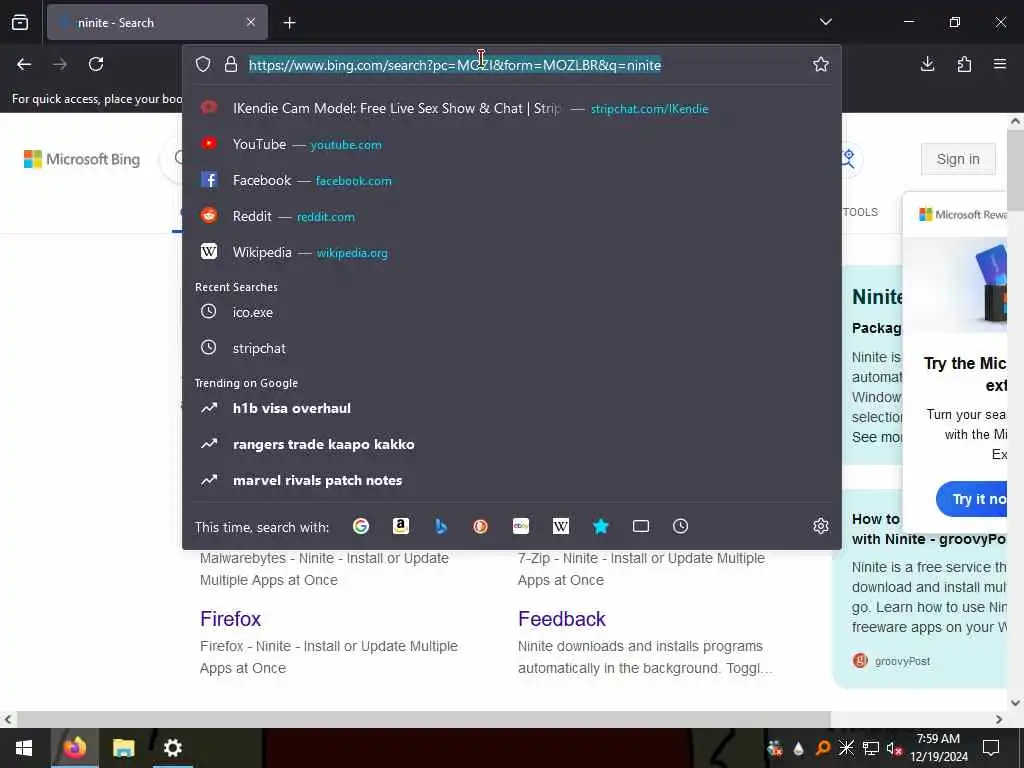Viewport: 1024px width, 768px height.
Task: Search this time with Bing
Action: [x=441, y=526]
